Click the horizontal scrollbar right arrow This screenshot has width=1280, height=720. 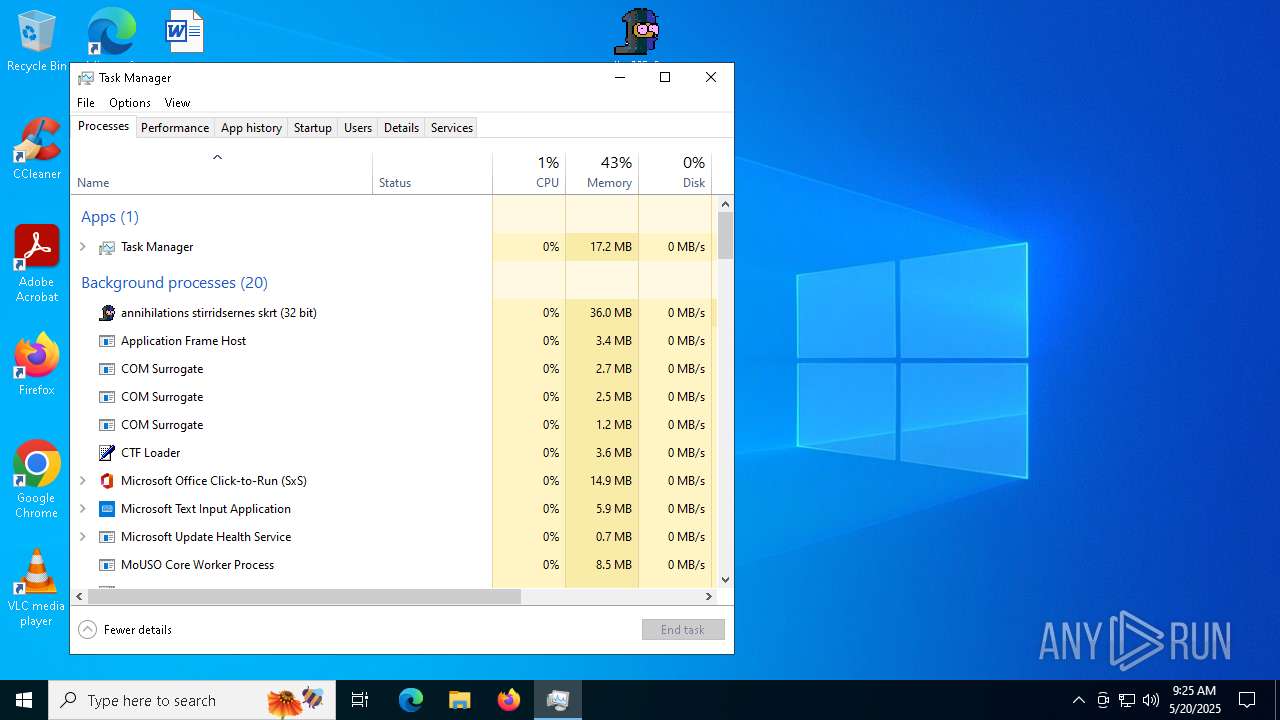click(x=709, y=596)
